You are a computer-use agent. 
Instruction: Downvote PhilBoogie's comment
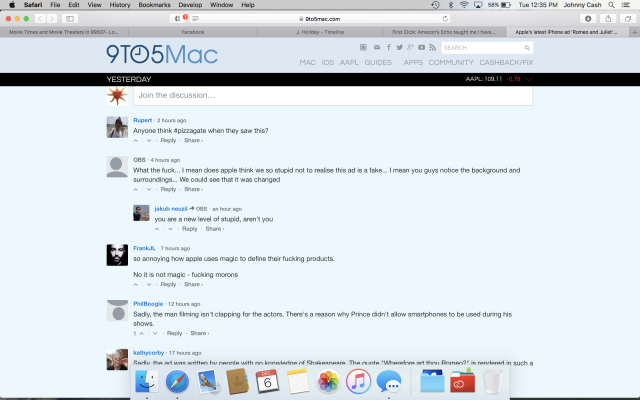(155, 333)
